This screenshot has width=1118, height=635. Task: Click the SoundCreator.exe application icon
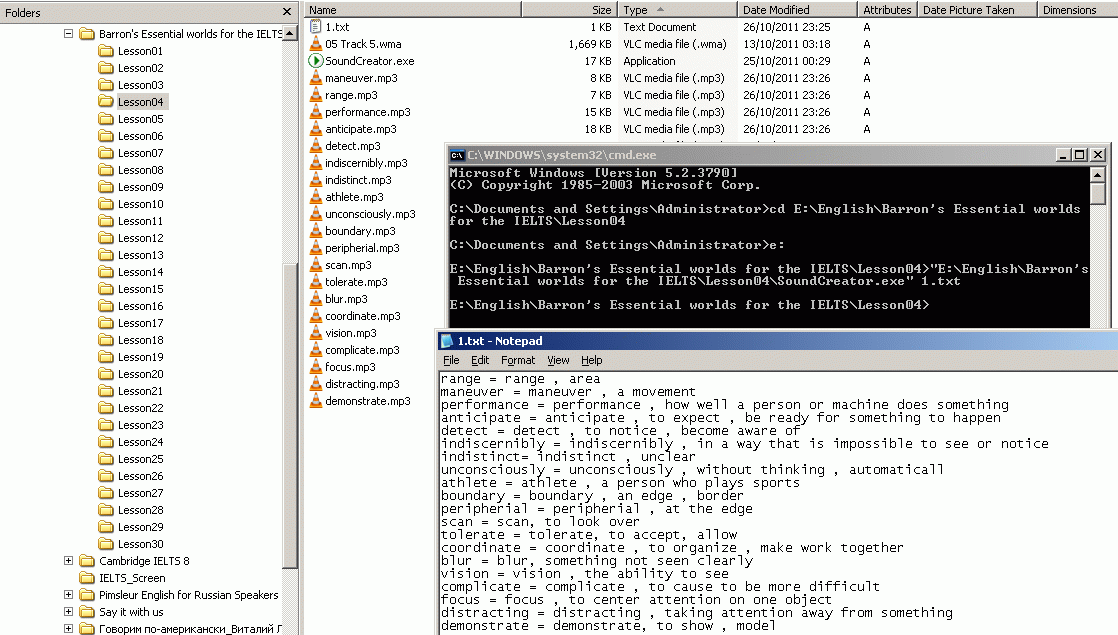pyautogui.click(x=315, y=61)
